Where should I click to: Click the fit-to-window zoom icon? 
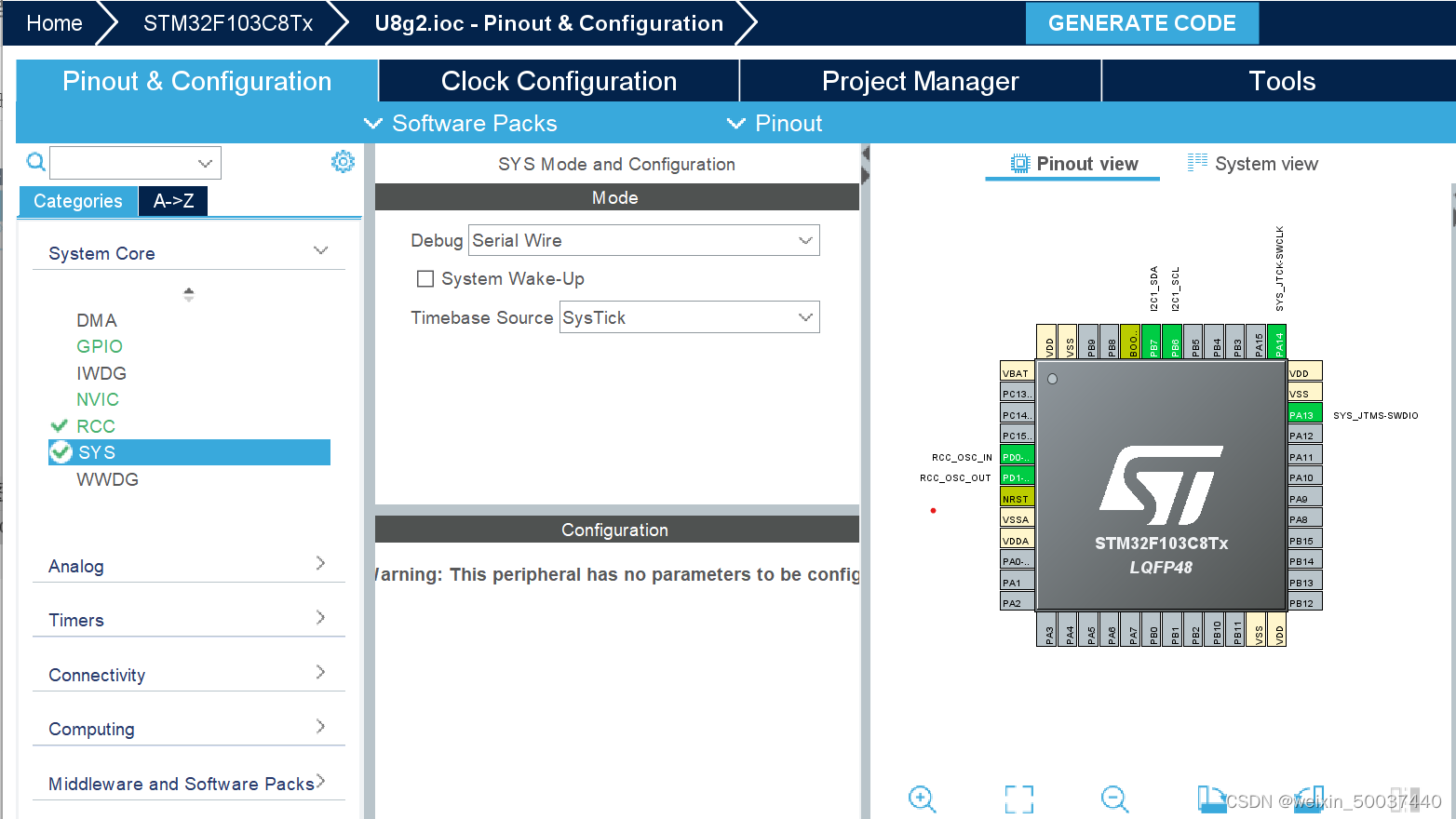(x=1018, y=799)
